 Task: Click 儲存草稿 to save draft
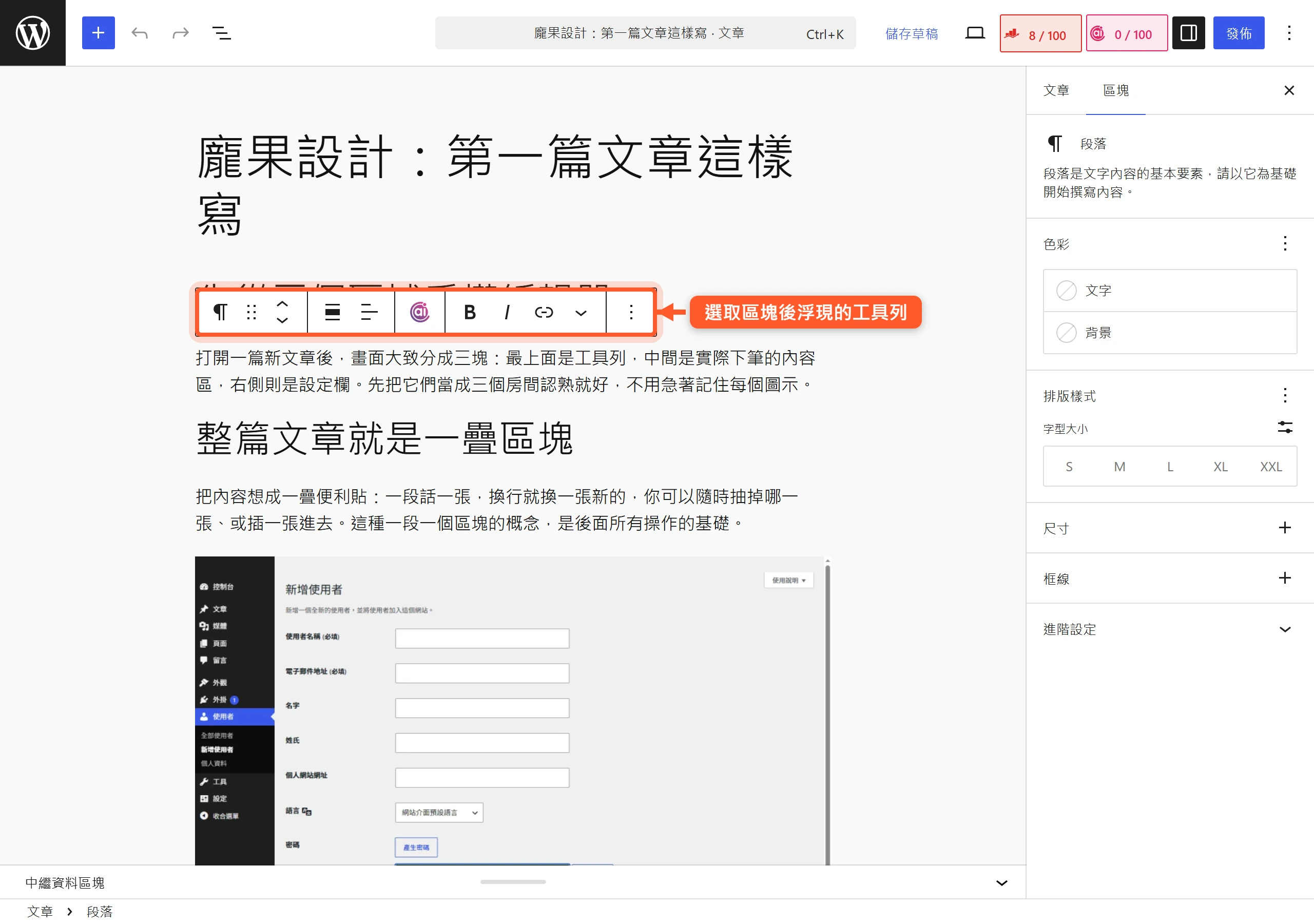911,34
